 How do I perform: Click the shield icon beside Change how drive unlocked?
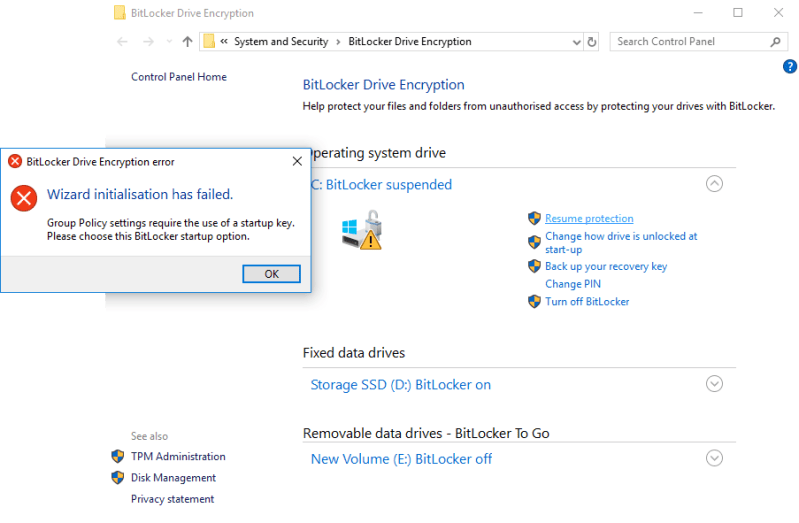[534, 242]
